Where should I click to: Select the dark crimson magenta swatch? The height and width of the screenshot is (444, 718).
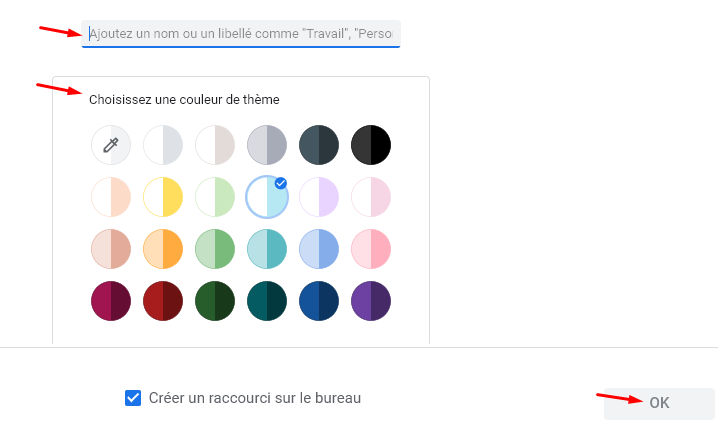(111, 301)
